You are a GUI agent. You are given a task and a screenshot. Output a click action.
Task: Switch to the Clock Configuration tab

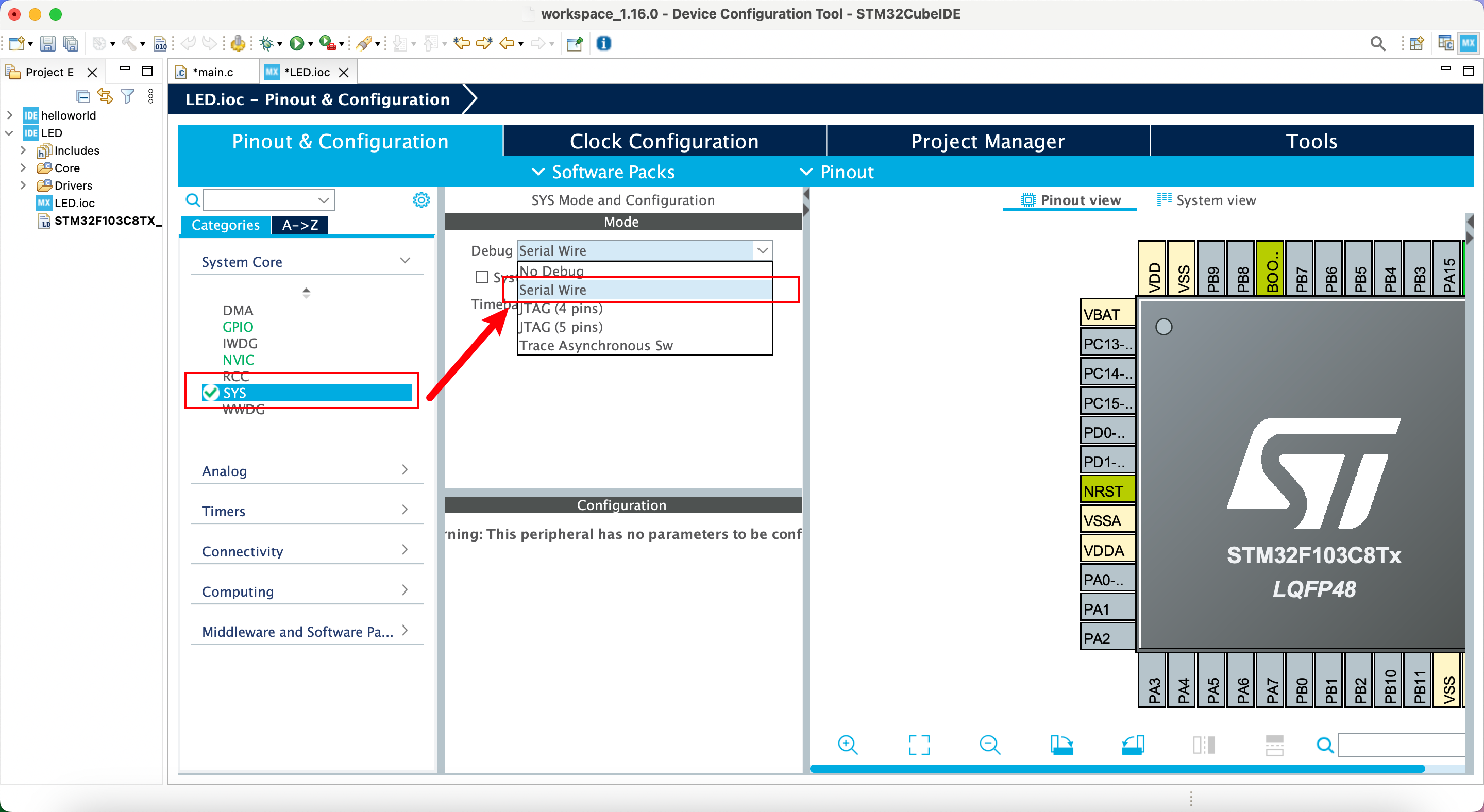[x=664, y=141]
